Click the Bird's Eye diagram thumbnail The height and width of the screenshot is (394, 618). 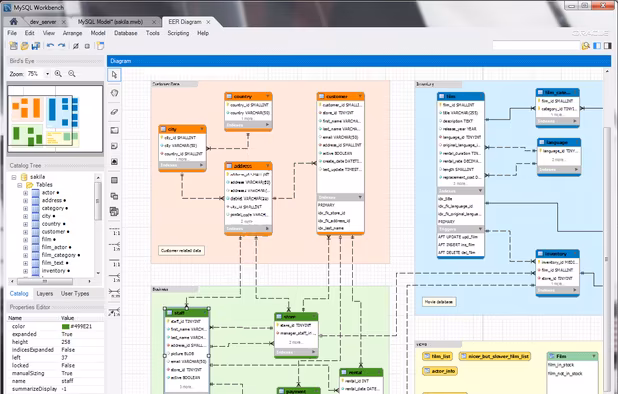[x=55, y=119]
